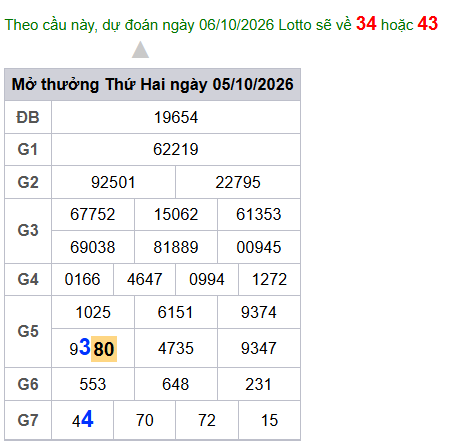Click G3 number 69038
Screen dimensions: 451x445
pos(93,247)
